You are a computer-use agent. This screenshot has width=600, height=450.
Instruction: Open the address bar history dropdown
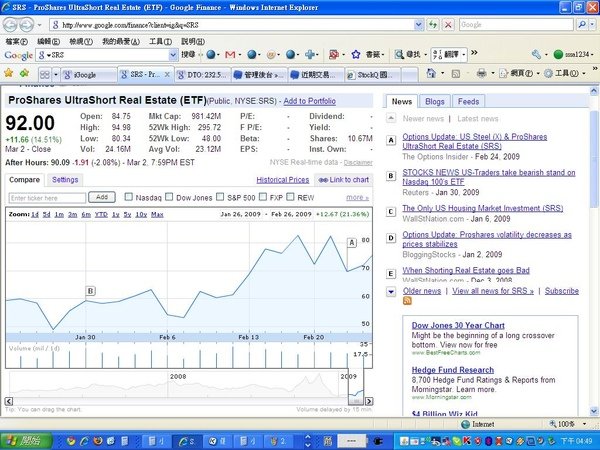(x=419, y=25)
